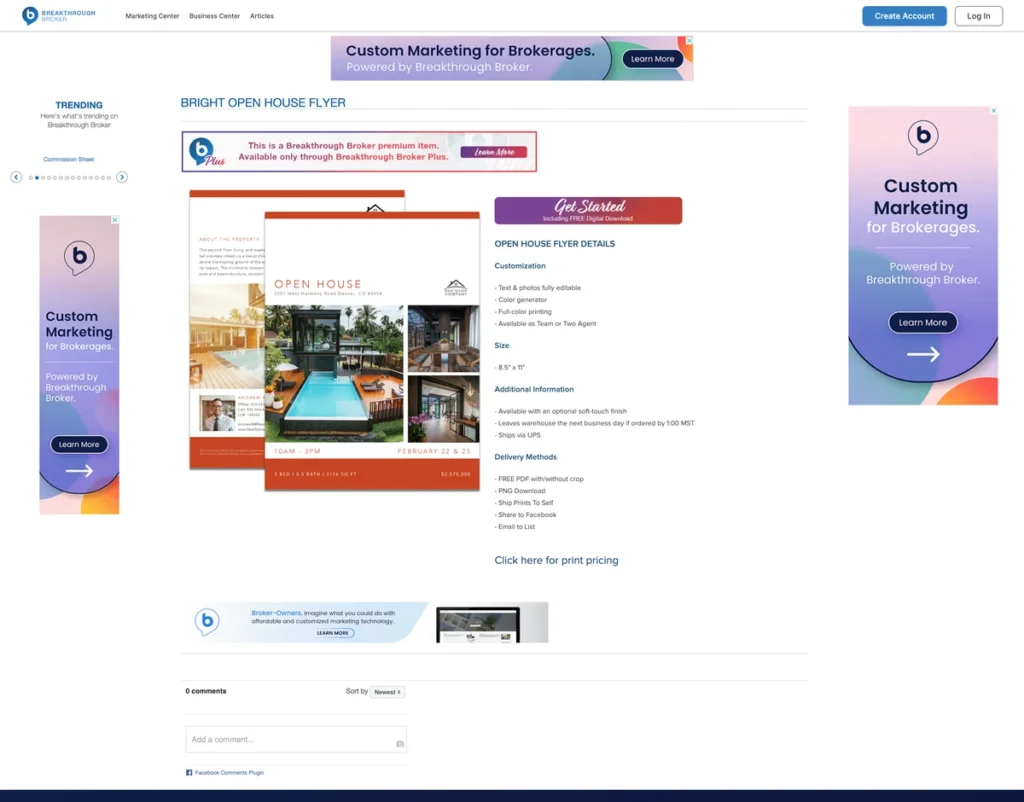This screenshot has height=802, width=1024.
Task: Click the arrow icon below Learn More in right ad
Action: [921, 352]
